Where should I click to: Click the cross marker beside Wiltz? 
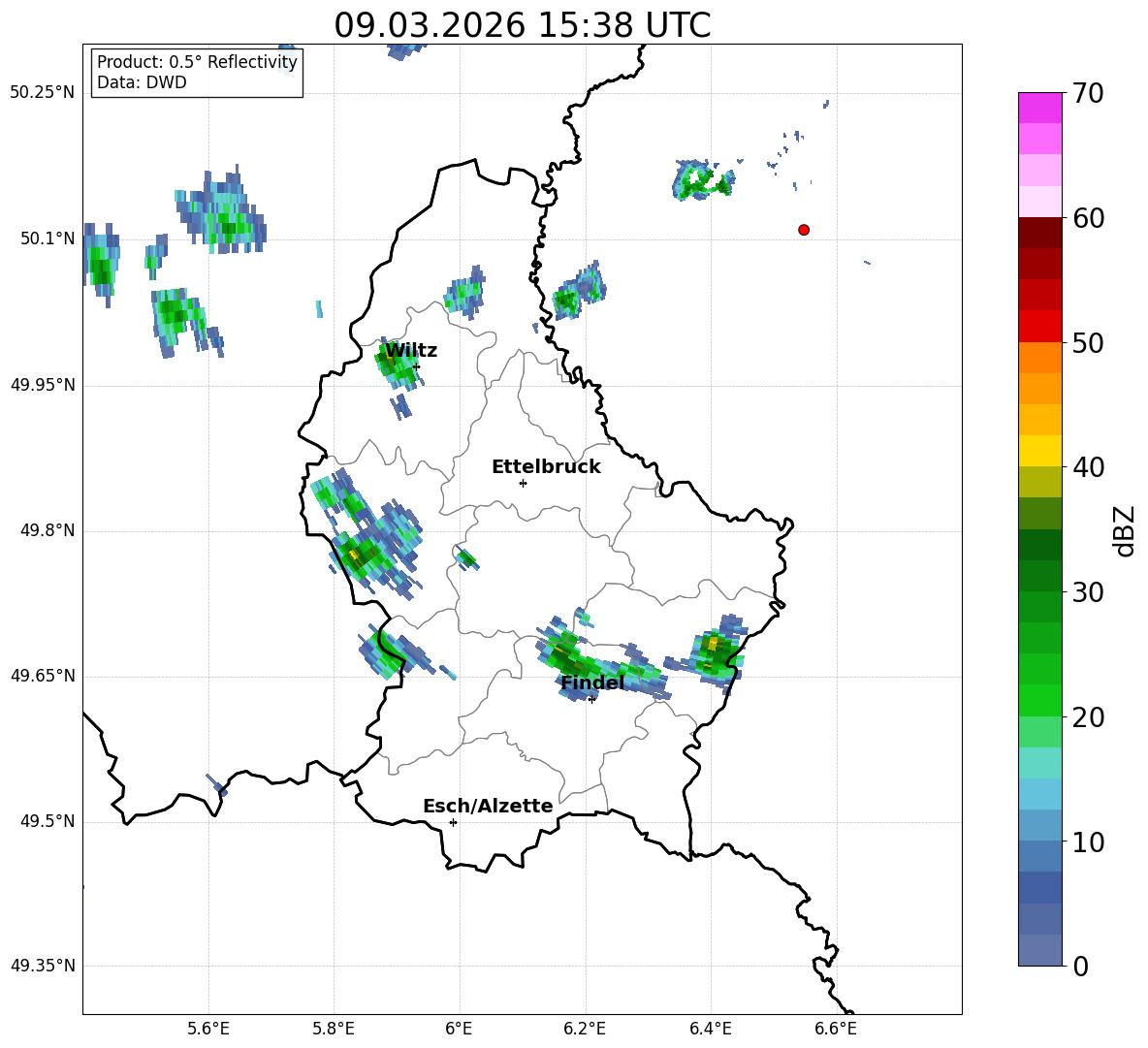pos(416,366)
